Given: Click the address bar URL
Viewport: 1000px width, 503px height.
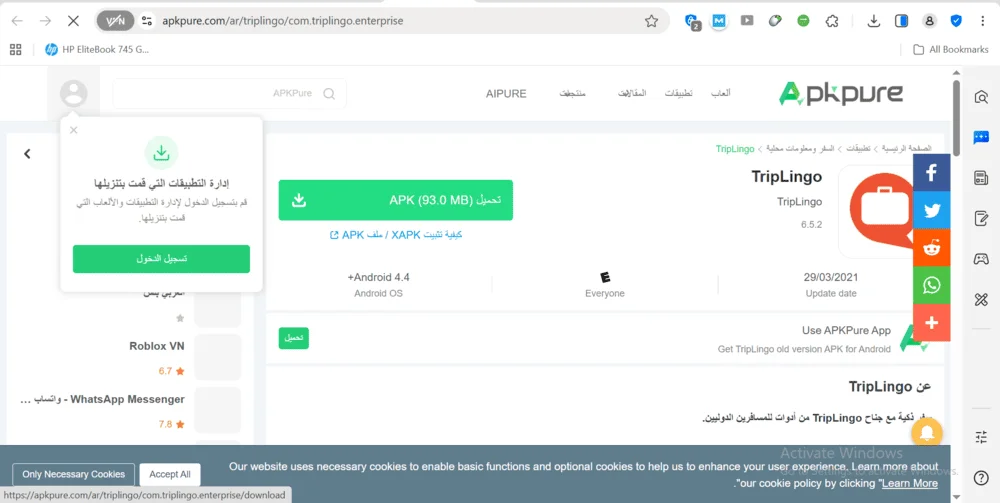Looking at the screenshot, I should coord(283,21).
